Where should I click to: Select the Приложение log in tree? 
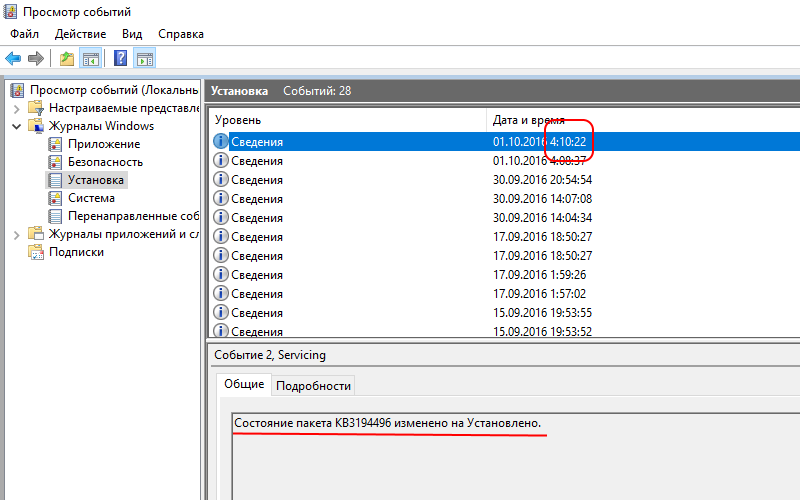[x=103, y=144]
